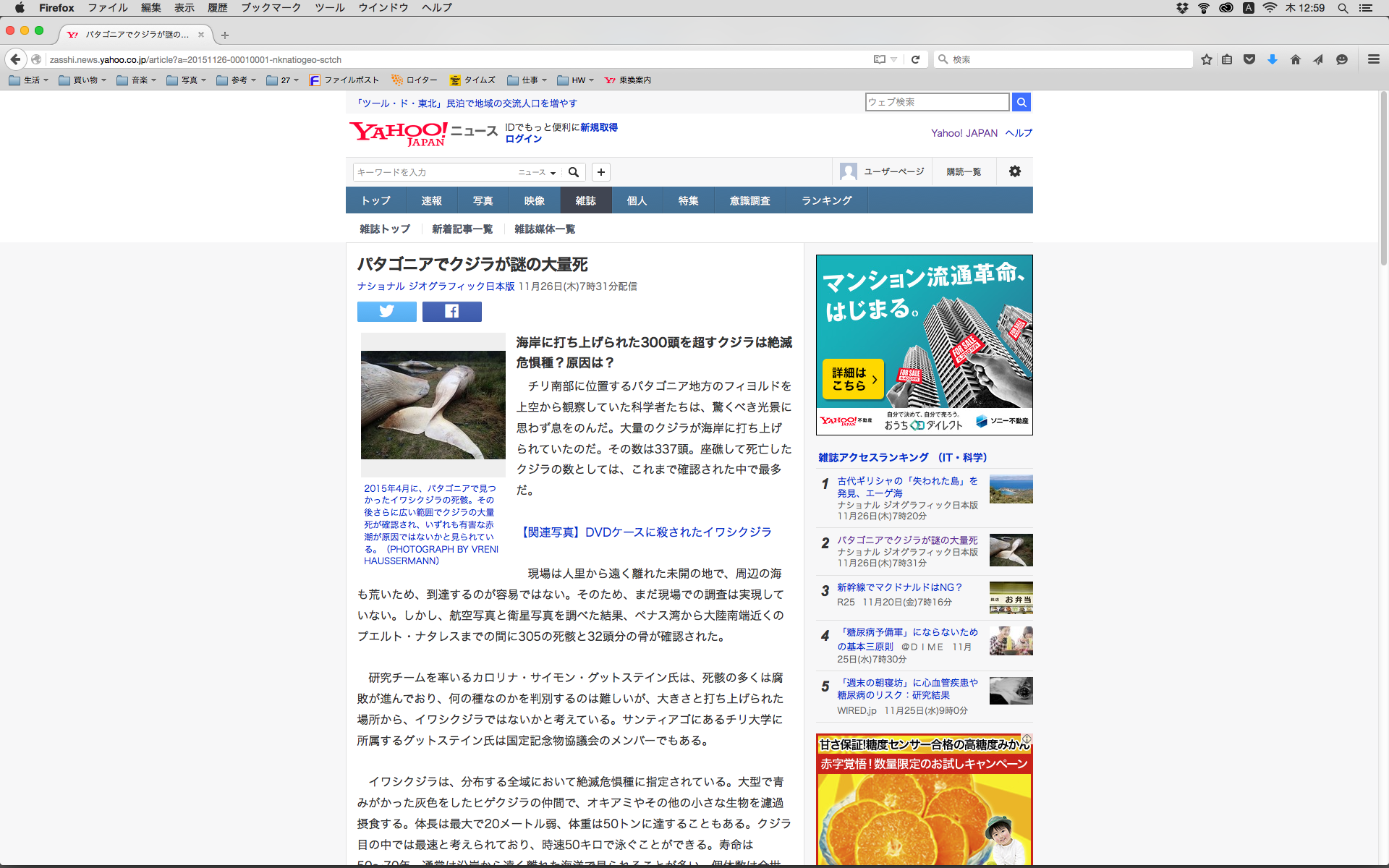Open the ログイン link

coord(523,139)
